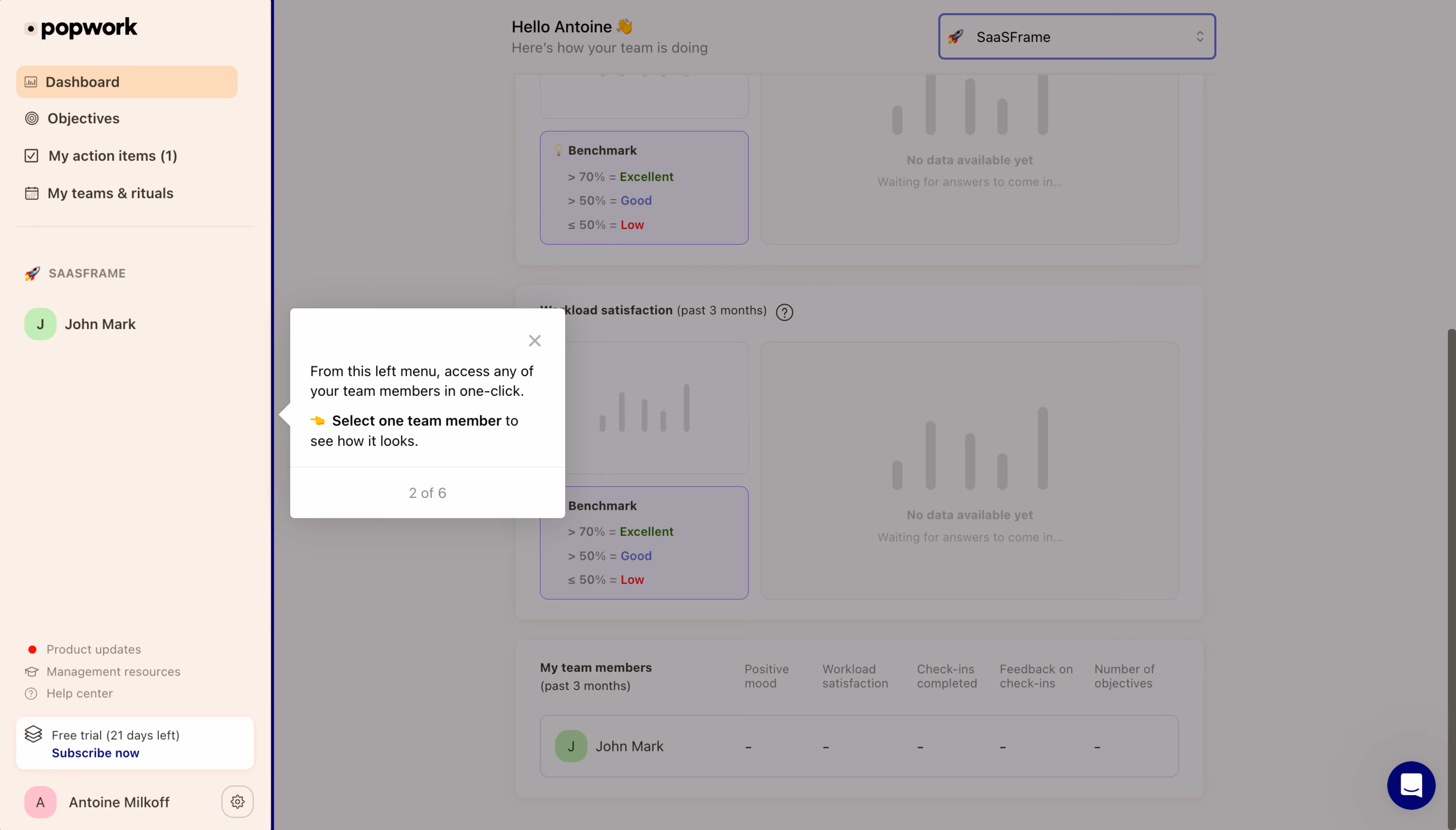Open the chat support bubble icon
Viewport: 1456px width, 830px height.
point(1411,785)
